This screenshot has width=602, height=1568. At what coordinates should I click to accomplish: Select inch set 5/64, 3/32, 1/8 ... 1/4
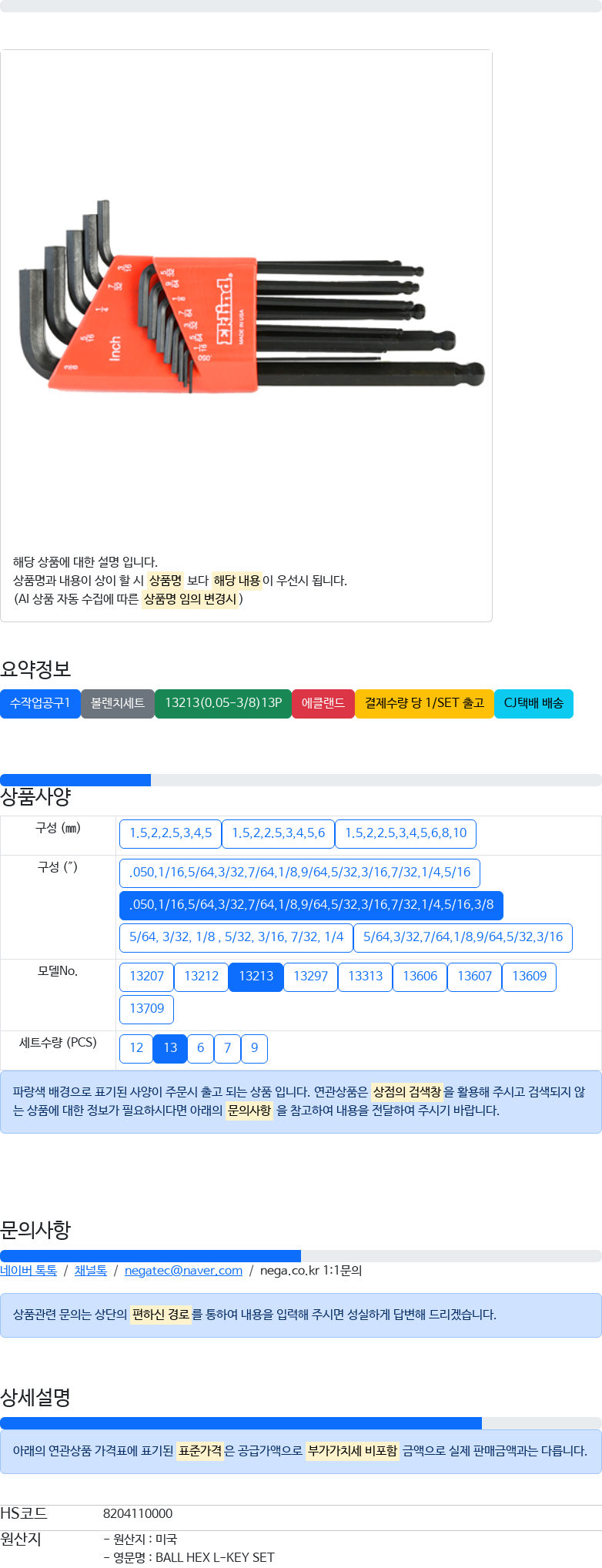(x=236, y=937)
